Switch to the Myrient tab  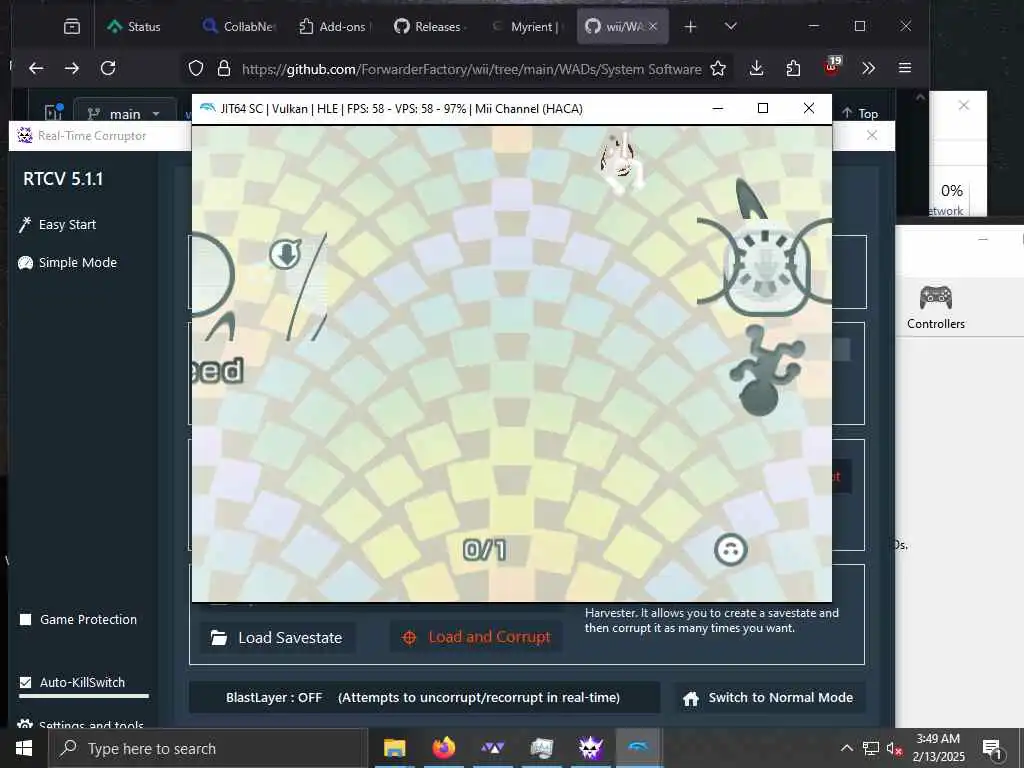pyautogui.click(x=526, y=26)
